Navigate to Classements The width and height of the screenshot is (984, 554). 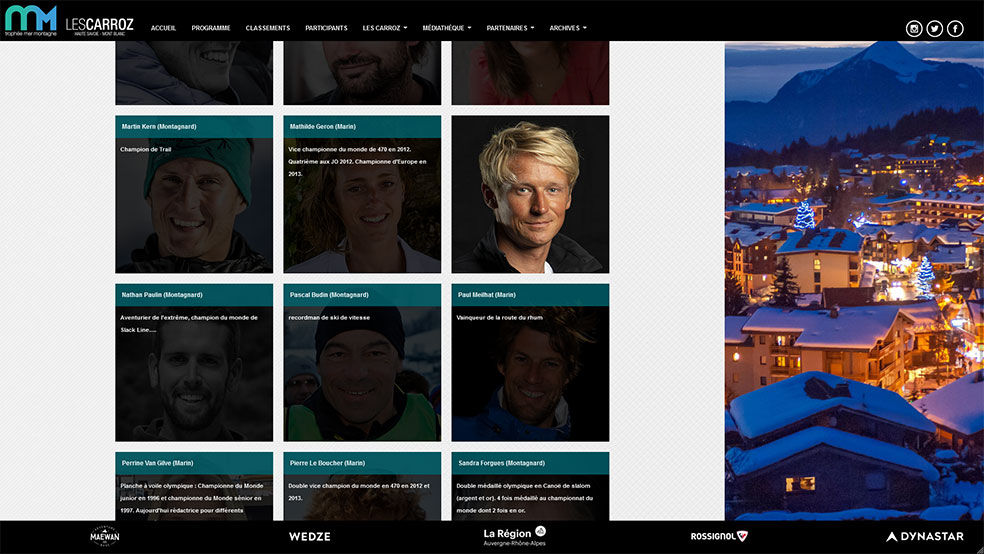tap(268, 28)
